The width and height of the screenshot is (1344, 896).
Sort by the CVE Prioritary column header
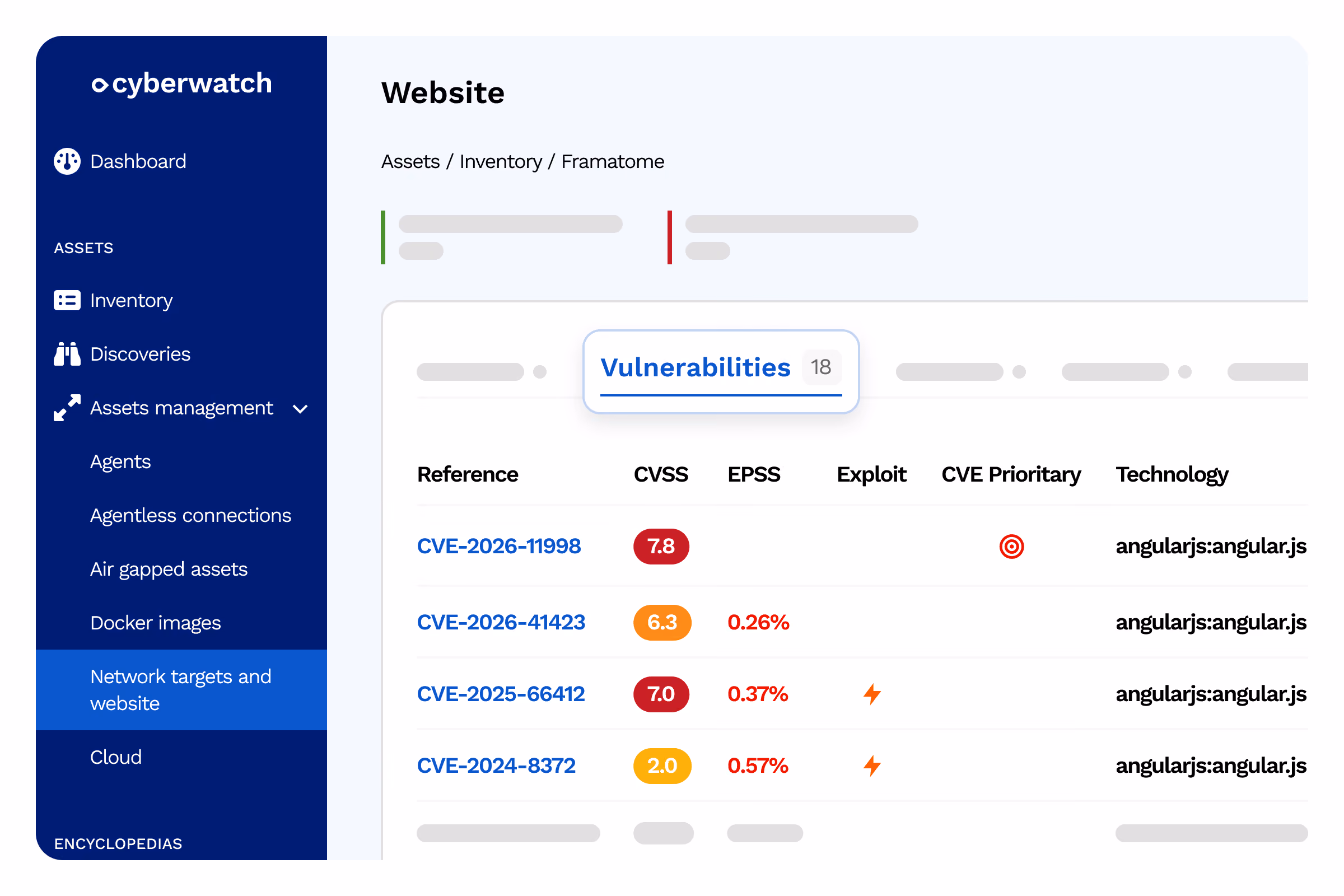coord(1011,474)
